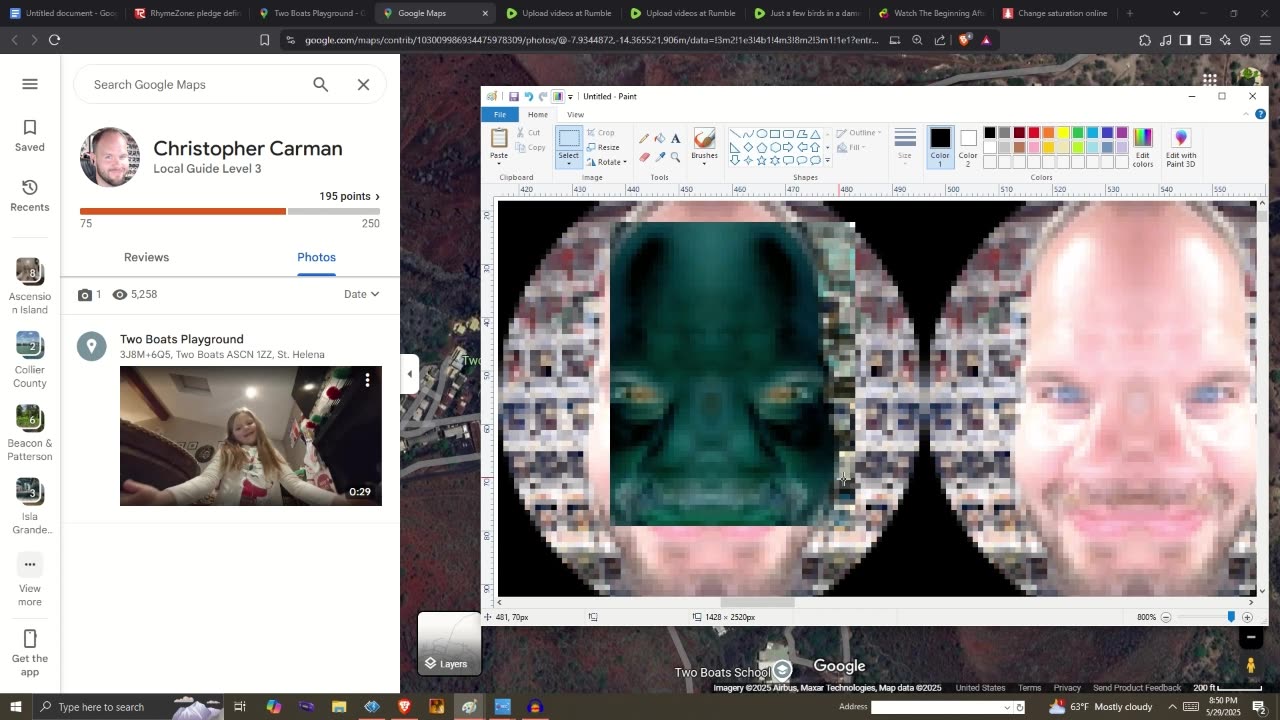
Task: Play the 0:29 video thumbnail
Action: coord(251,436)
